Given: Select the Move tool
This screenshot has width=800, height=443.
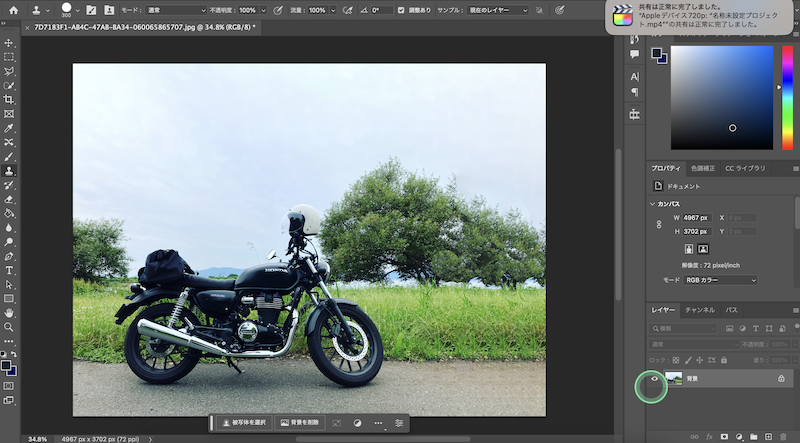Looking at the screenshot, I should pos(9,43).
